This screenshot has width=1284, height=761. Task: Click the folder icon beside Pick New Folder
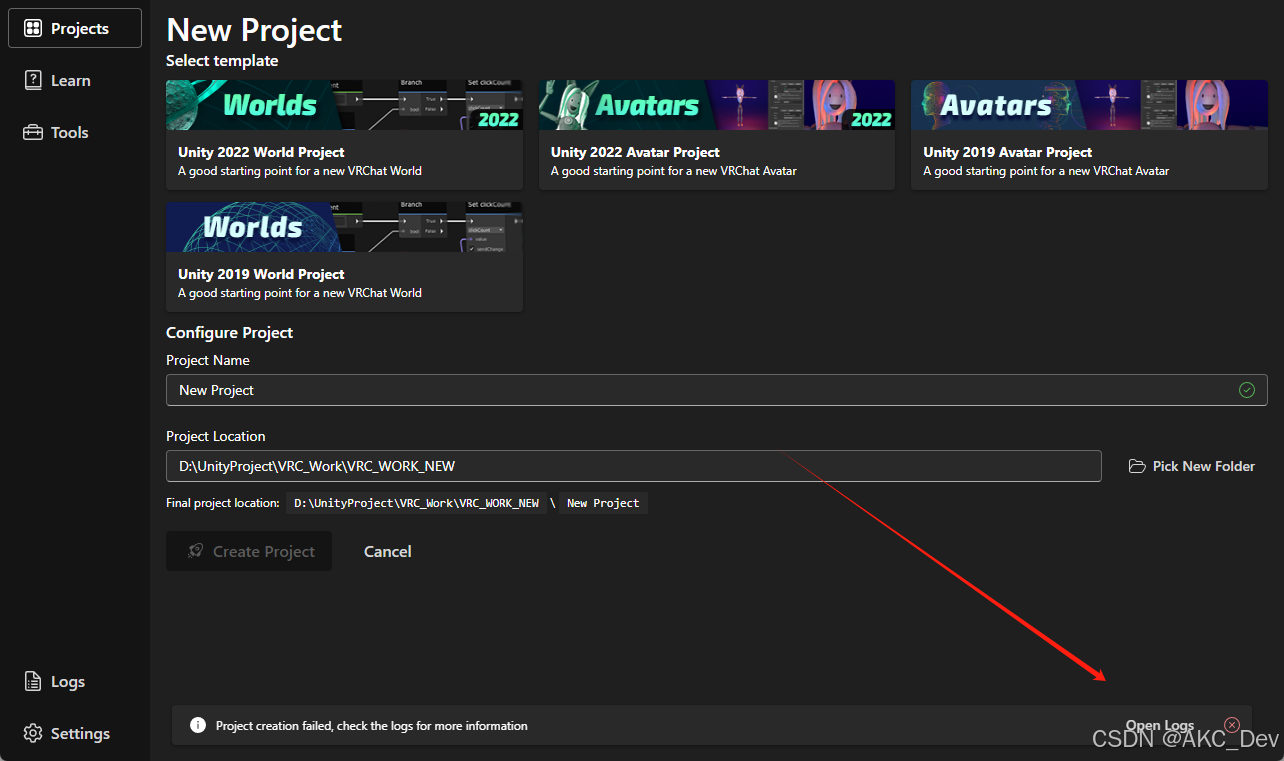[1136, 466]
